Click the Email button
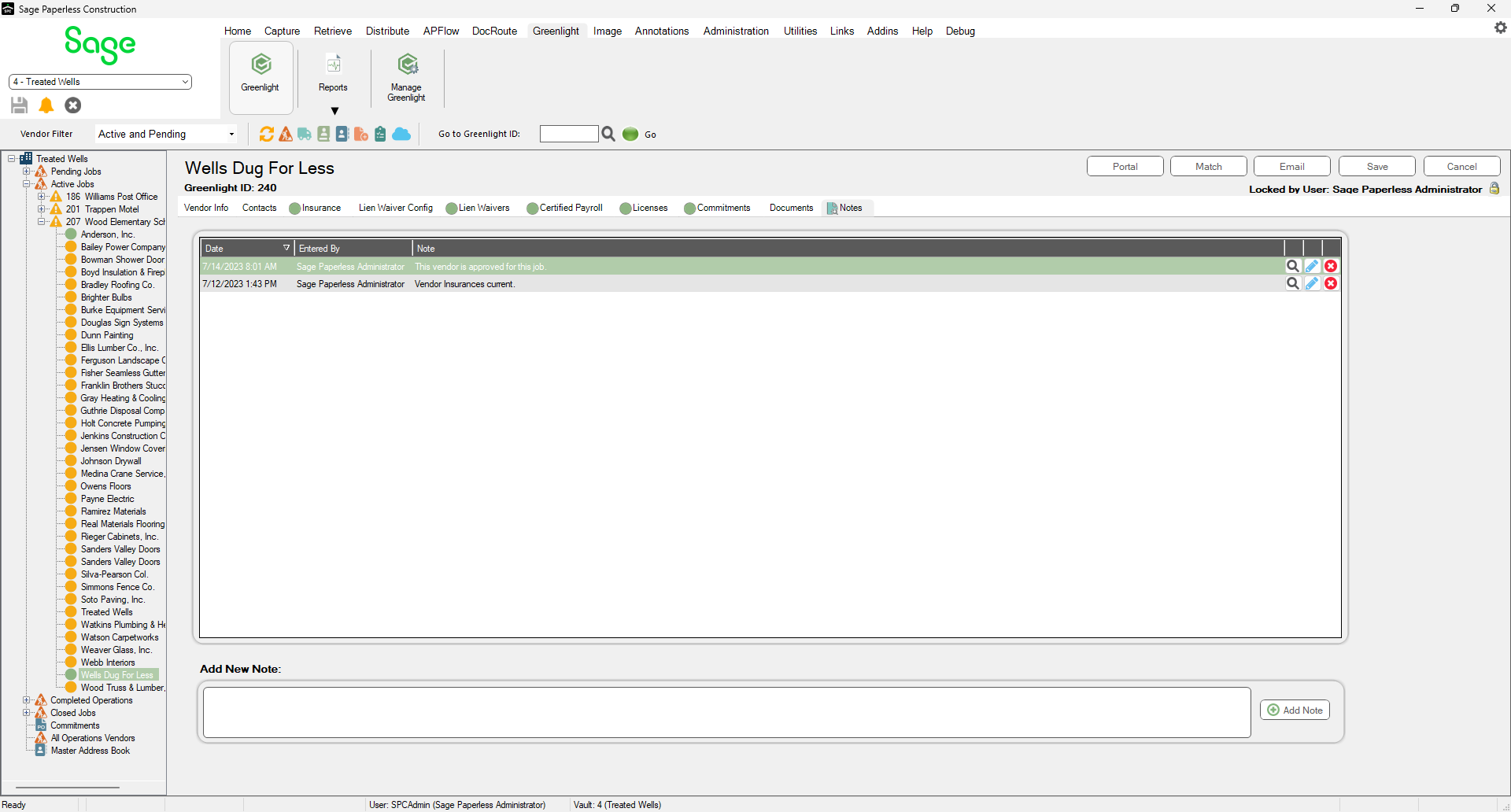This screenshot has width=1511, height=812. coord(1291,166)
